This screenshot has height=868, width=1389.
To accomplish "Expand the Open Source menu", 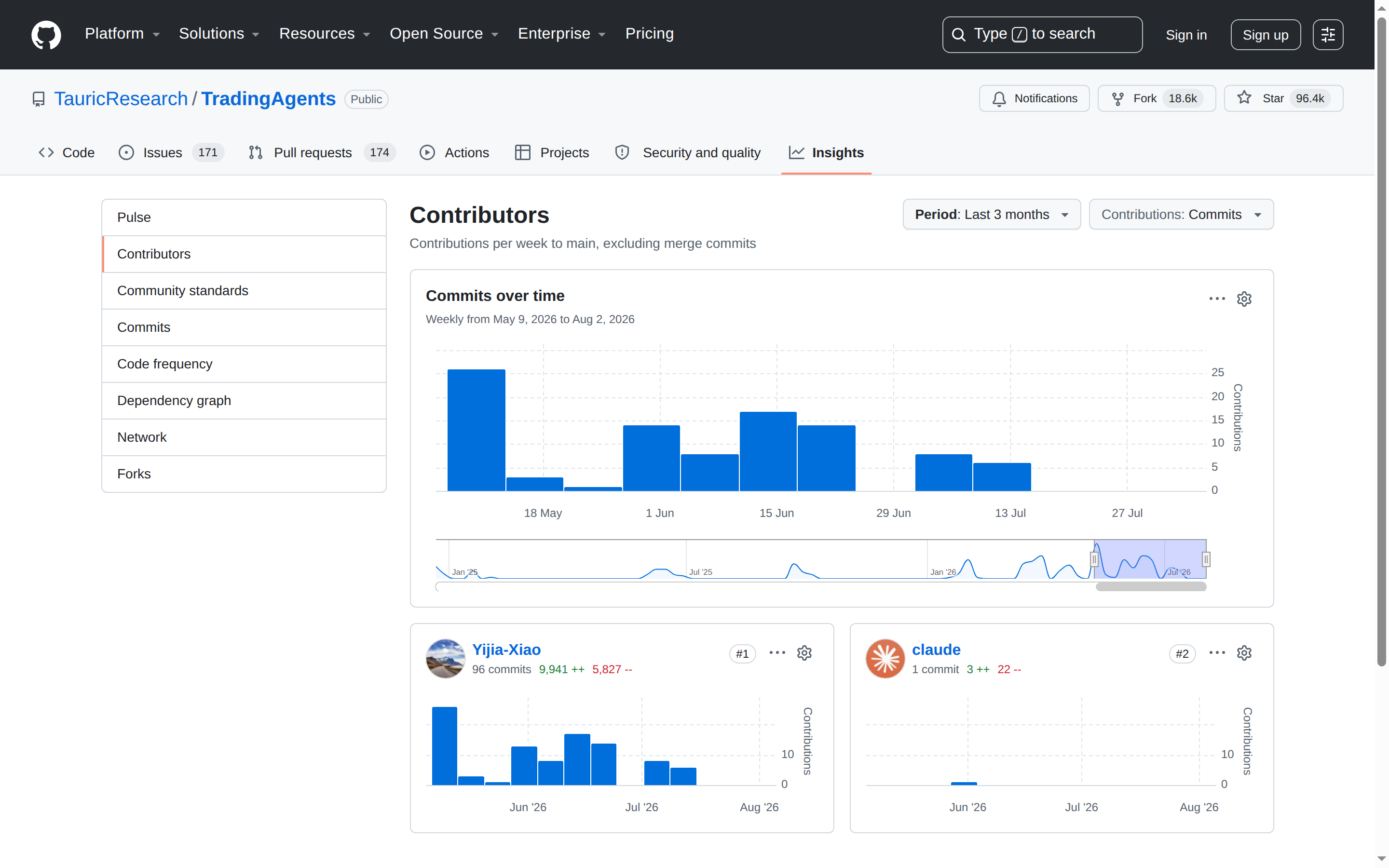I will [444, 34].
